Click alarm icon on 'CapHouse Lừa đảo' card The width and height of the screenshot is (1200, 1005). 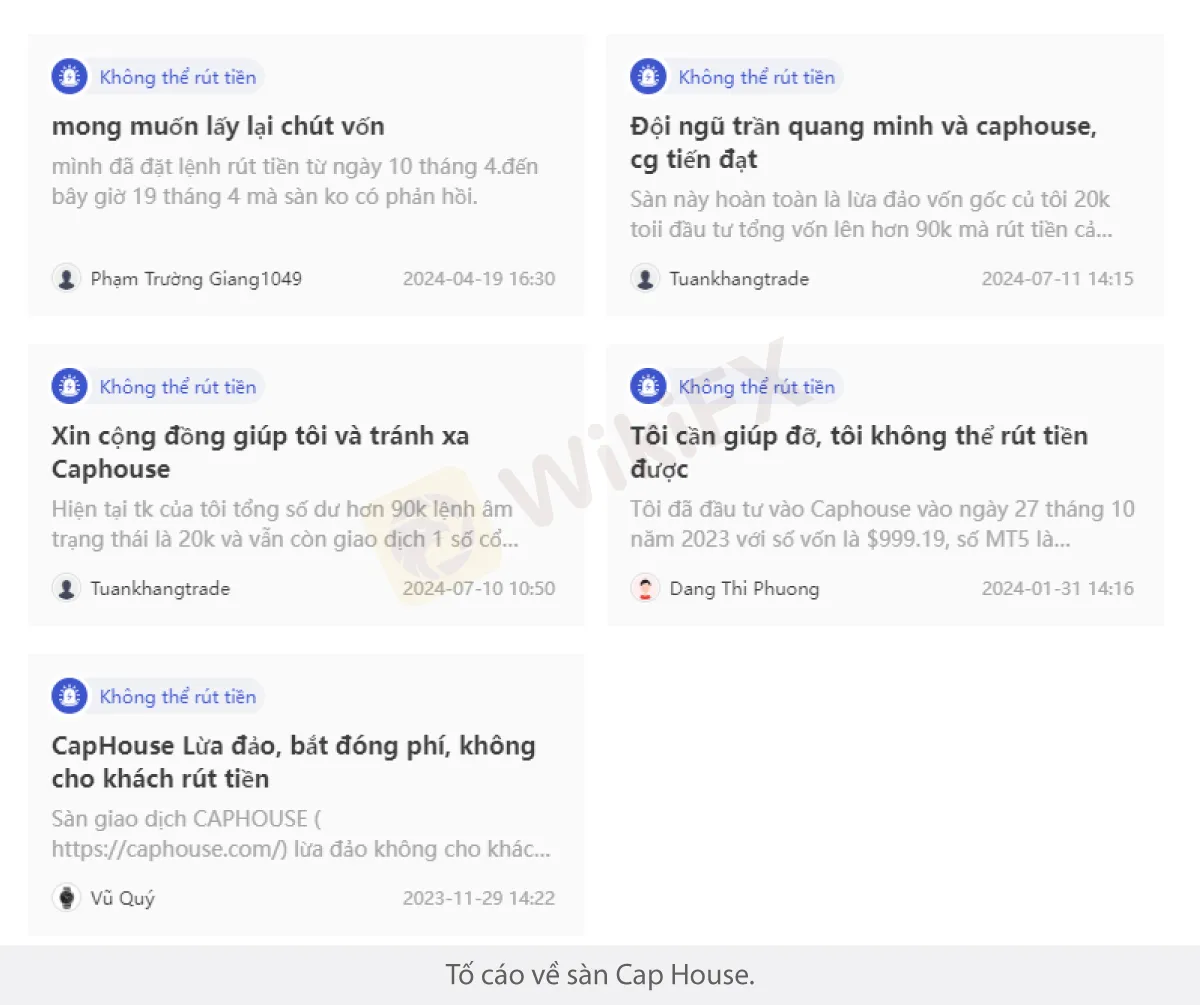[69, 697]
